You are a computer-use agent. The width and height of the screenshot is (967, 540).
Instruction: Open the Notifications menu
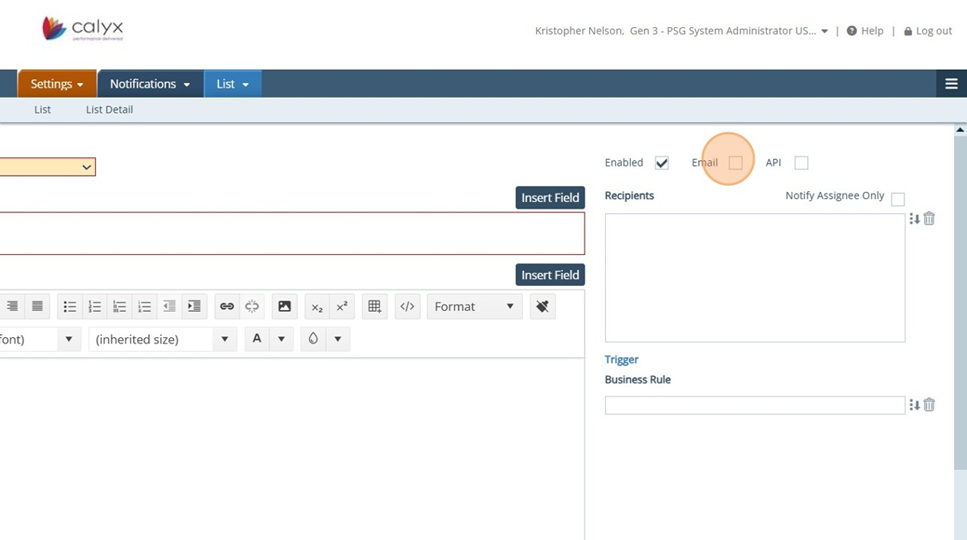point(150,84)
